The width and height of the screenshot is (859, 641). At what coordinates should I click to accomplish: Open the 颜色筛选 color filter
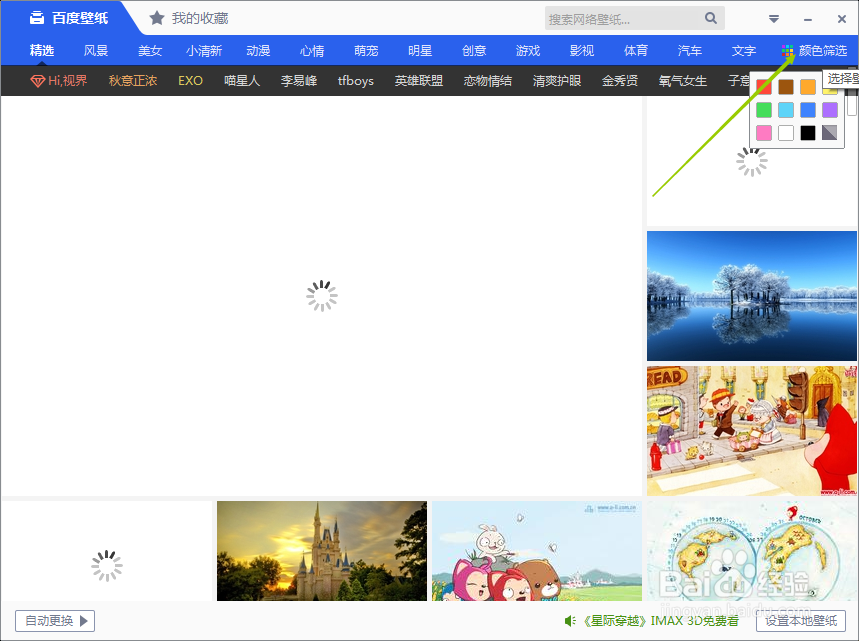(815, 51)
